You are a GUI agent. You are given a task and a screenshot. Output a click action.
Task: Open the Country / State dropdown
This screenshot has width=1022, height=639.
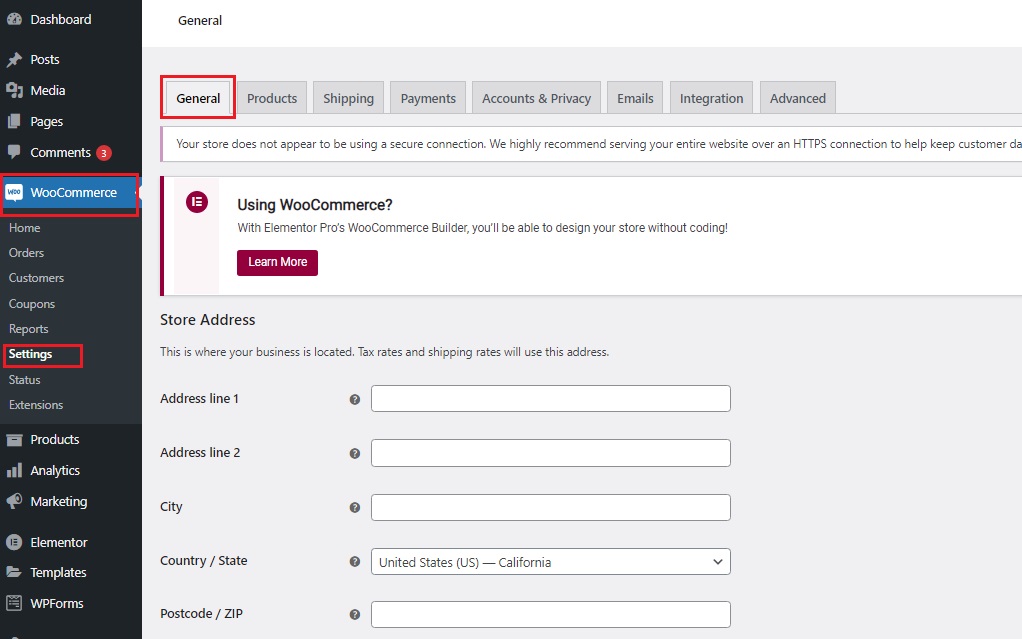[x=551, y=562]
